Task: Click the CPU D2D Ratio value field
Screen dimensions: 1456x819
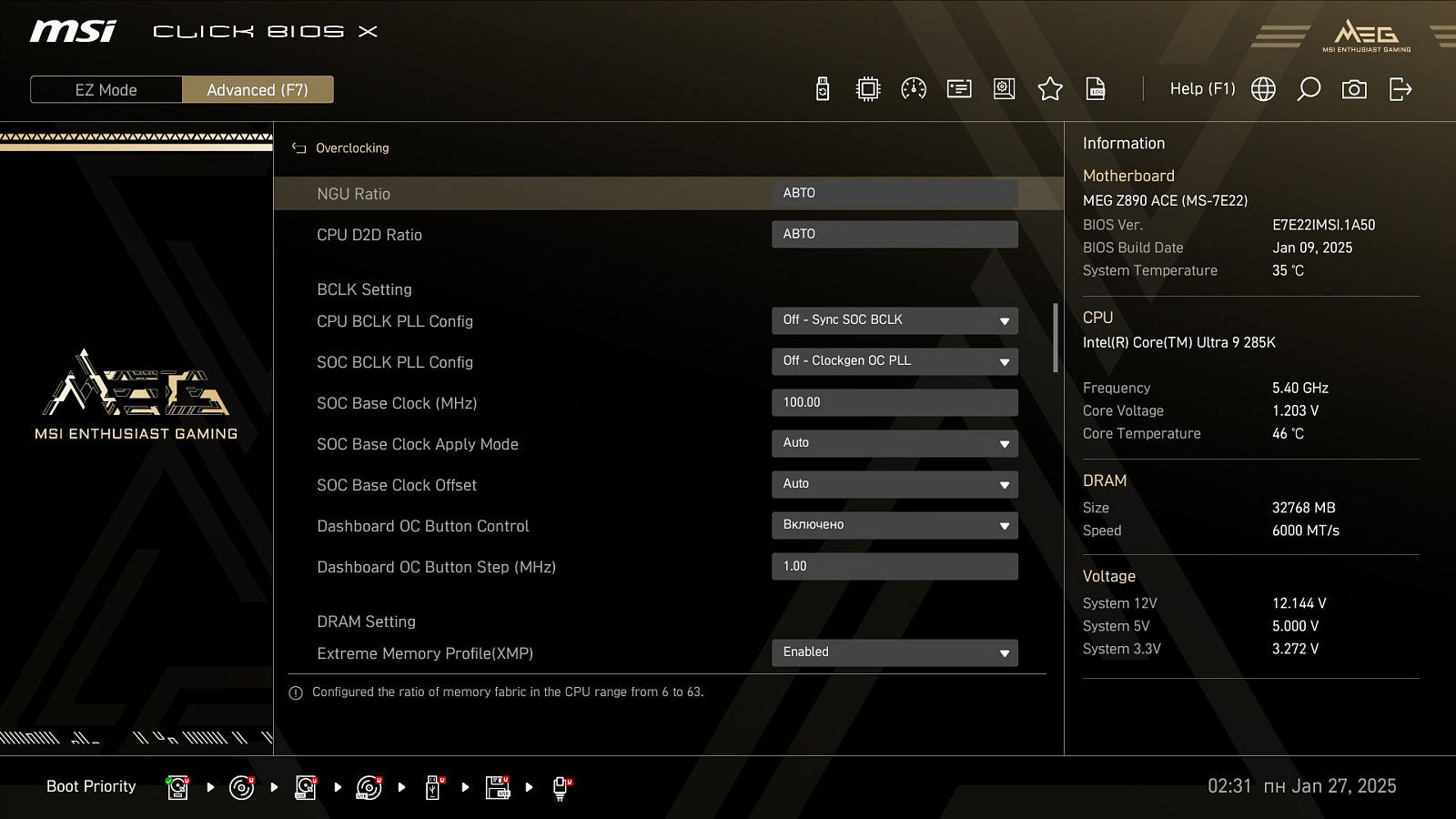Action: (895, 234)
